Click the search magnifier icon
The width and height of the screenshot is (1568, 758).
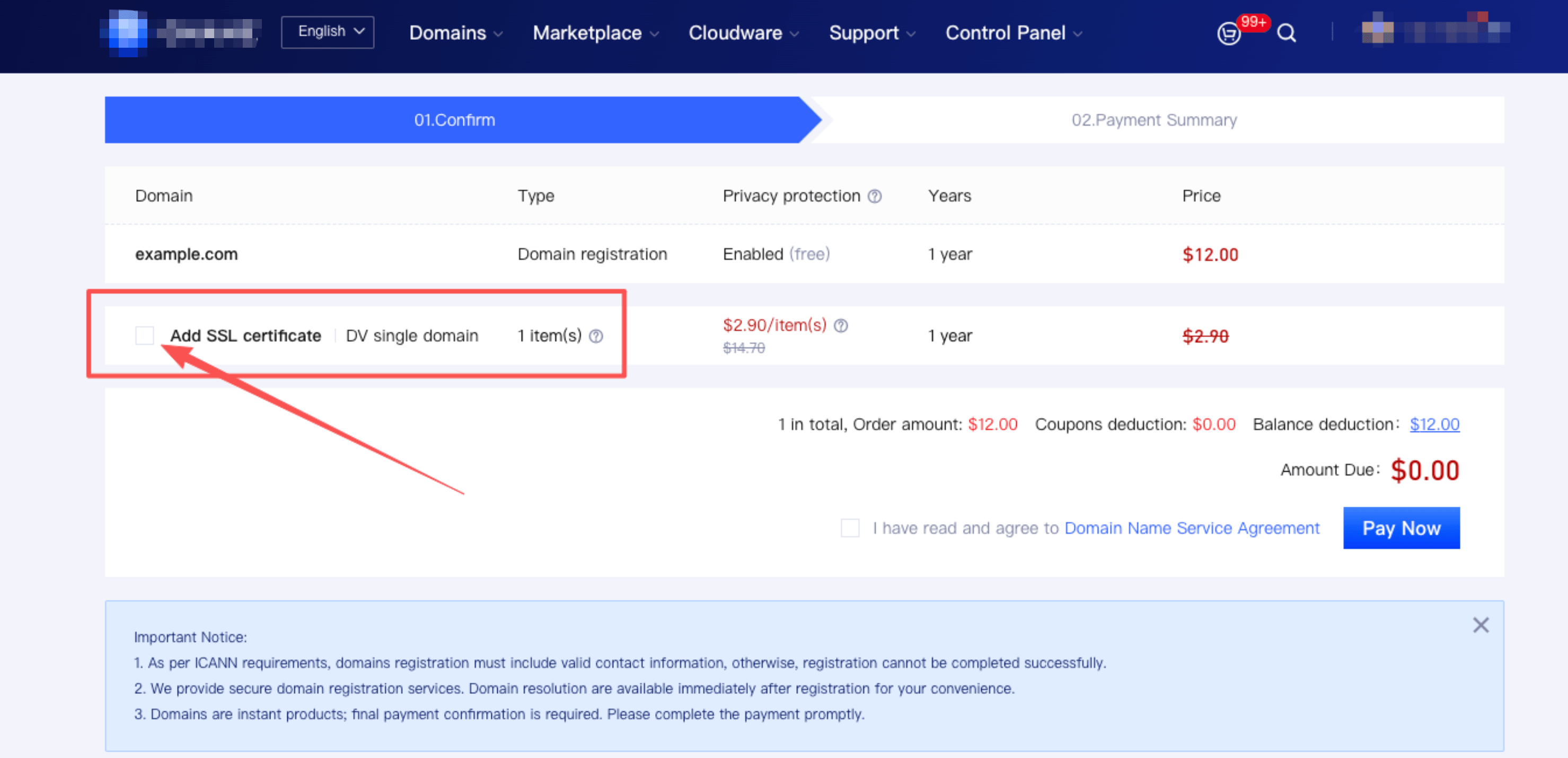pyautogui.click(x=1286, y=33)
